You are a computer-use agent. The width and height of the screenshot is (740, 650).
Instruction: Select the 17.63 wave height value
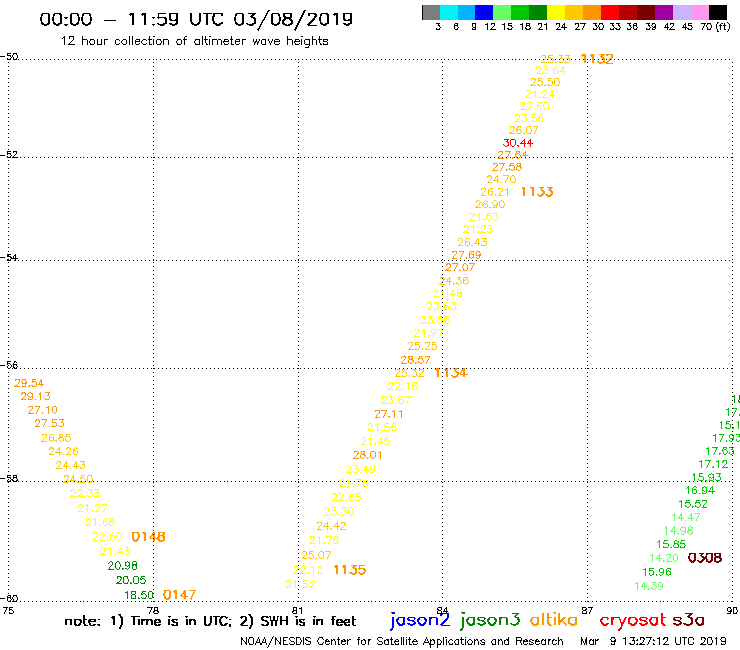click(720, 451)
